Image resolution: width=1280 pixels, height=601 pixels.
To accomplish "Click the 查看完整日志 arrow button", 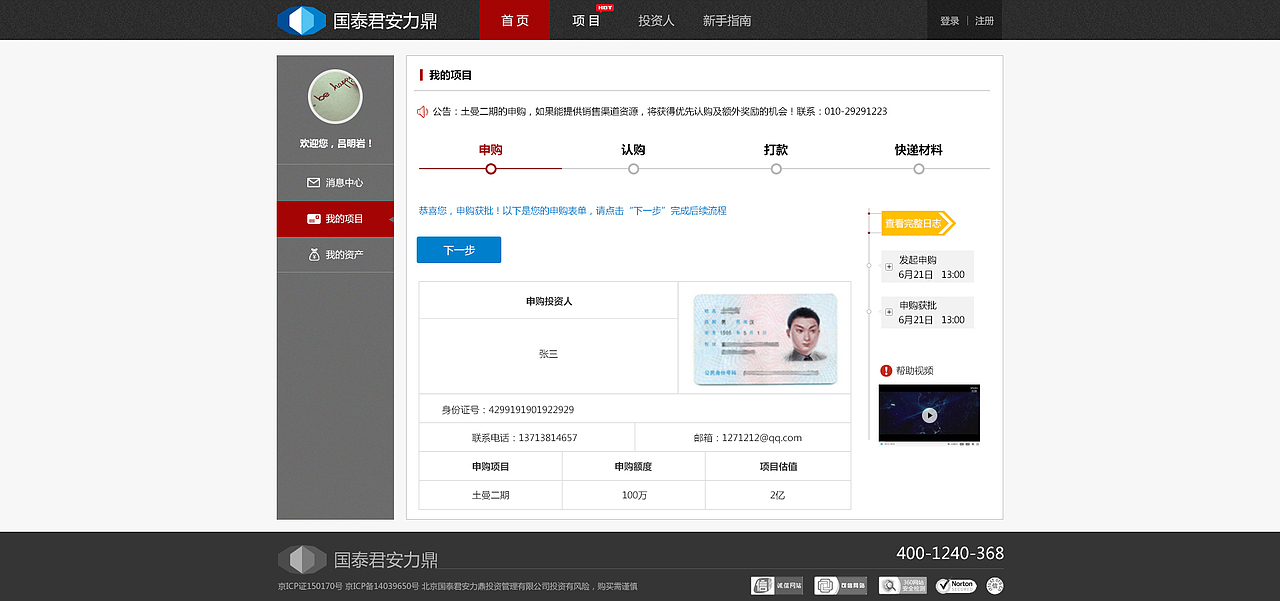I will coord(918,223).
